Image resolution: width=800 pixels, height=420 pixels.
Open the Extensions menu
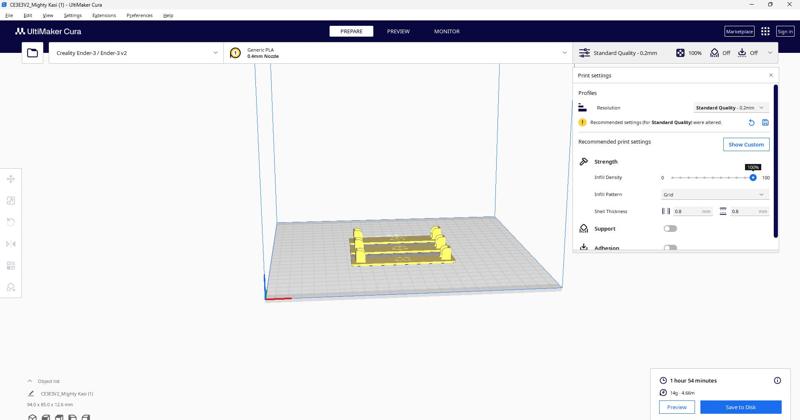(x=104, y=15)
